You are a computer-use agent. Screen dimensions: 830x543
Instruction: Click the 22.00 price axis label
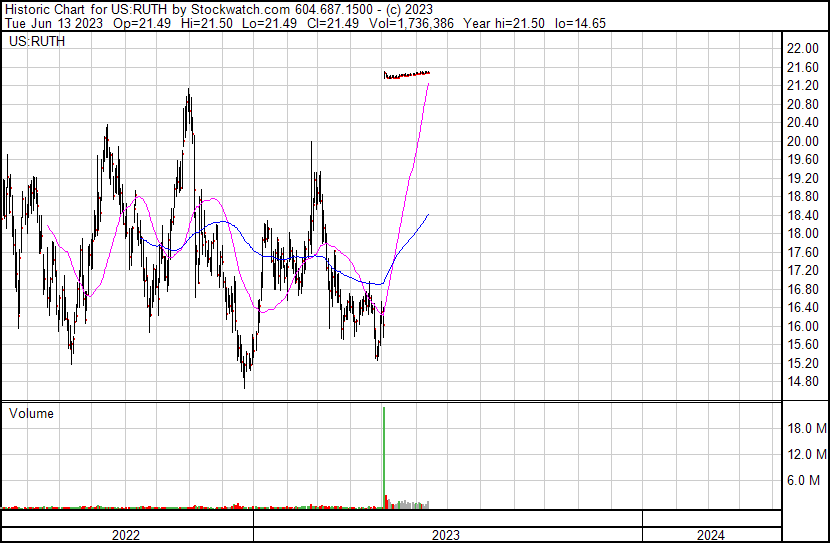(803, 49)
